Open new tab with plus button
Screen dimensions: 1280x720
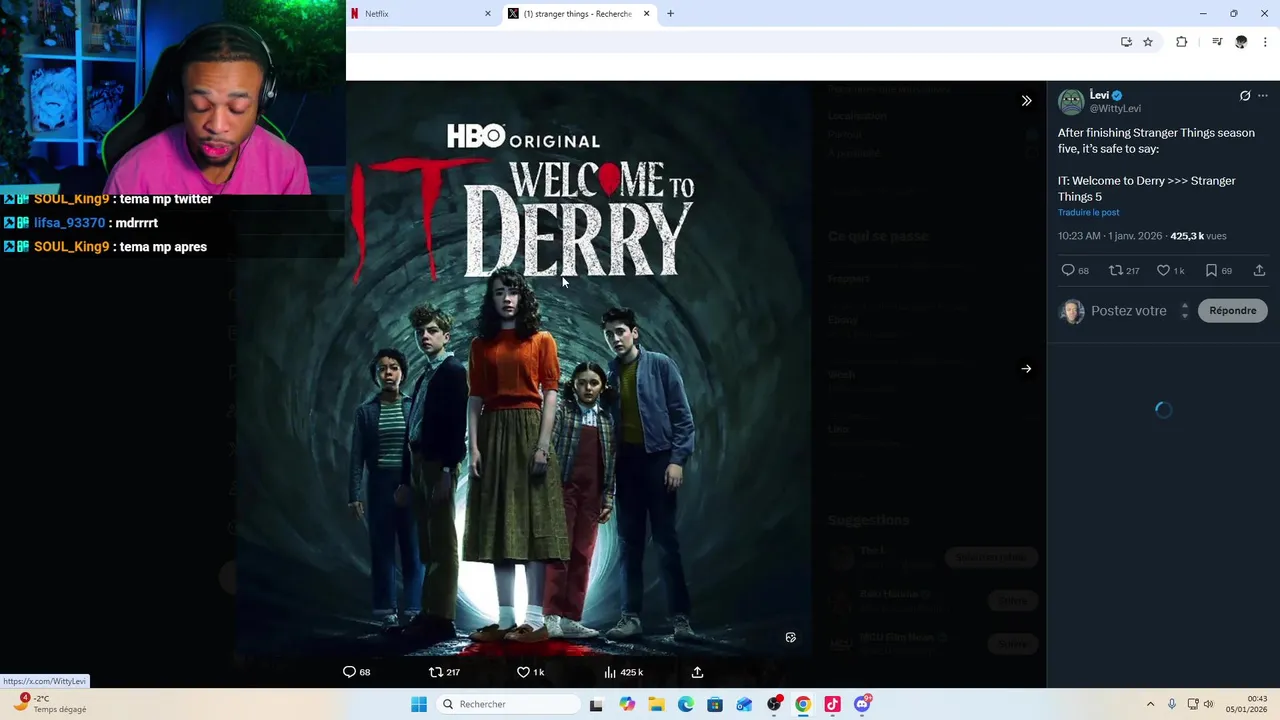click(x=670, y=14)
